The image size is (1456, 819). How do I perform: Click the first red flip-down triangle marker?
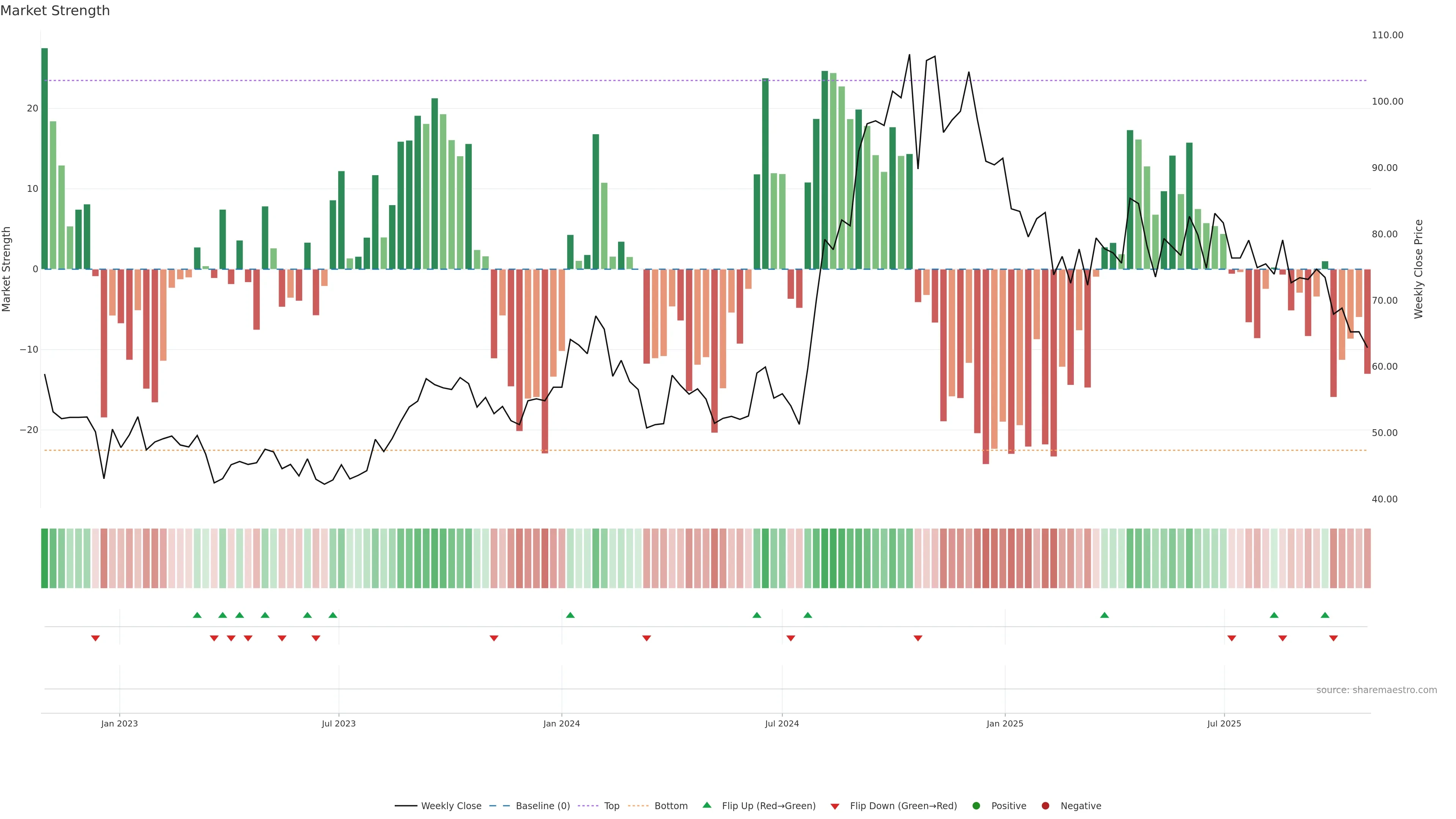(x=96, y=638)
